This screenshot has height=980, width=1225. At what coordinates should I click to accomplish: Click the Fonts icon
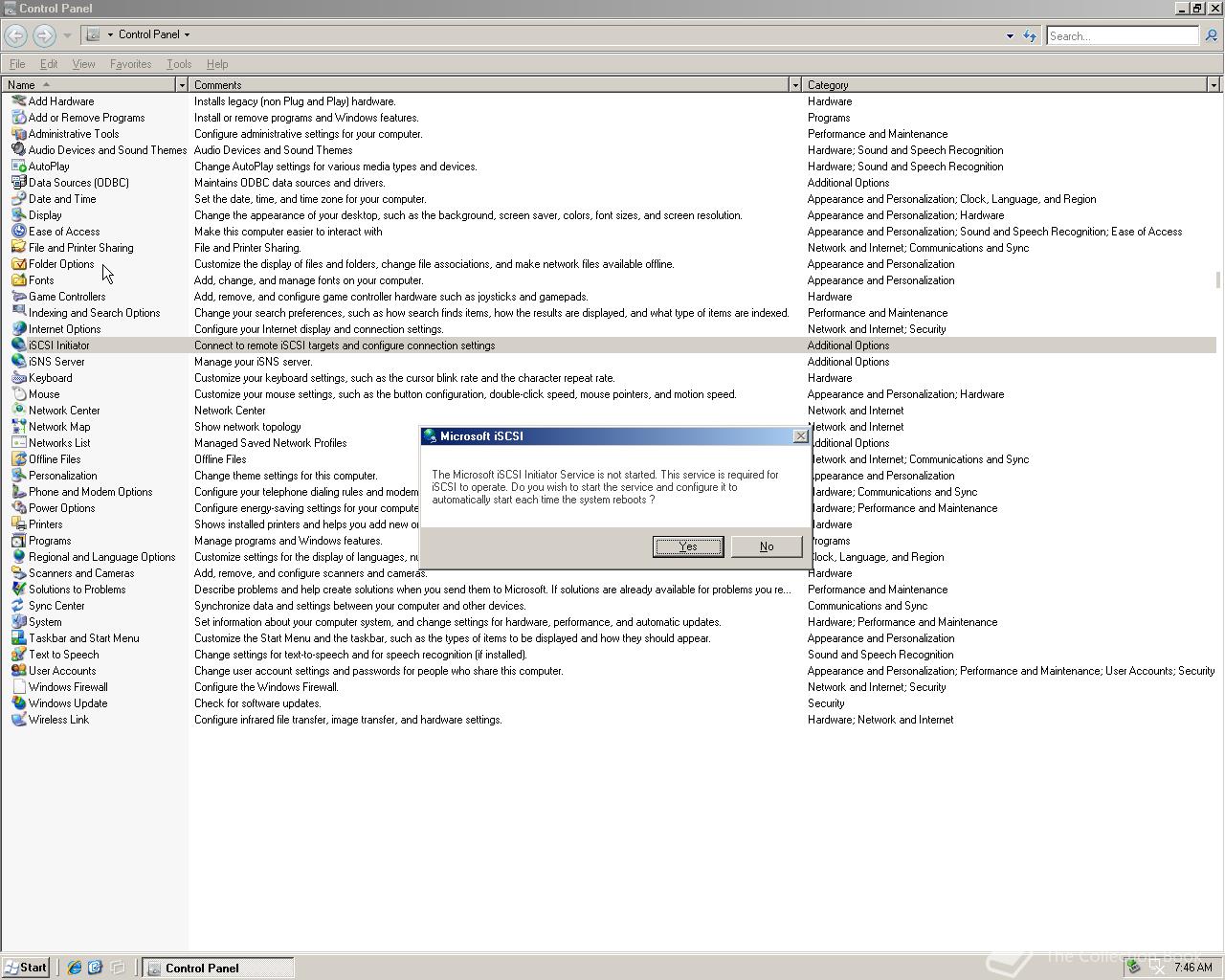[18, 280]
